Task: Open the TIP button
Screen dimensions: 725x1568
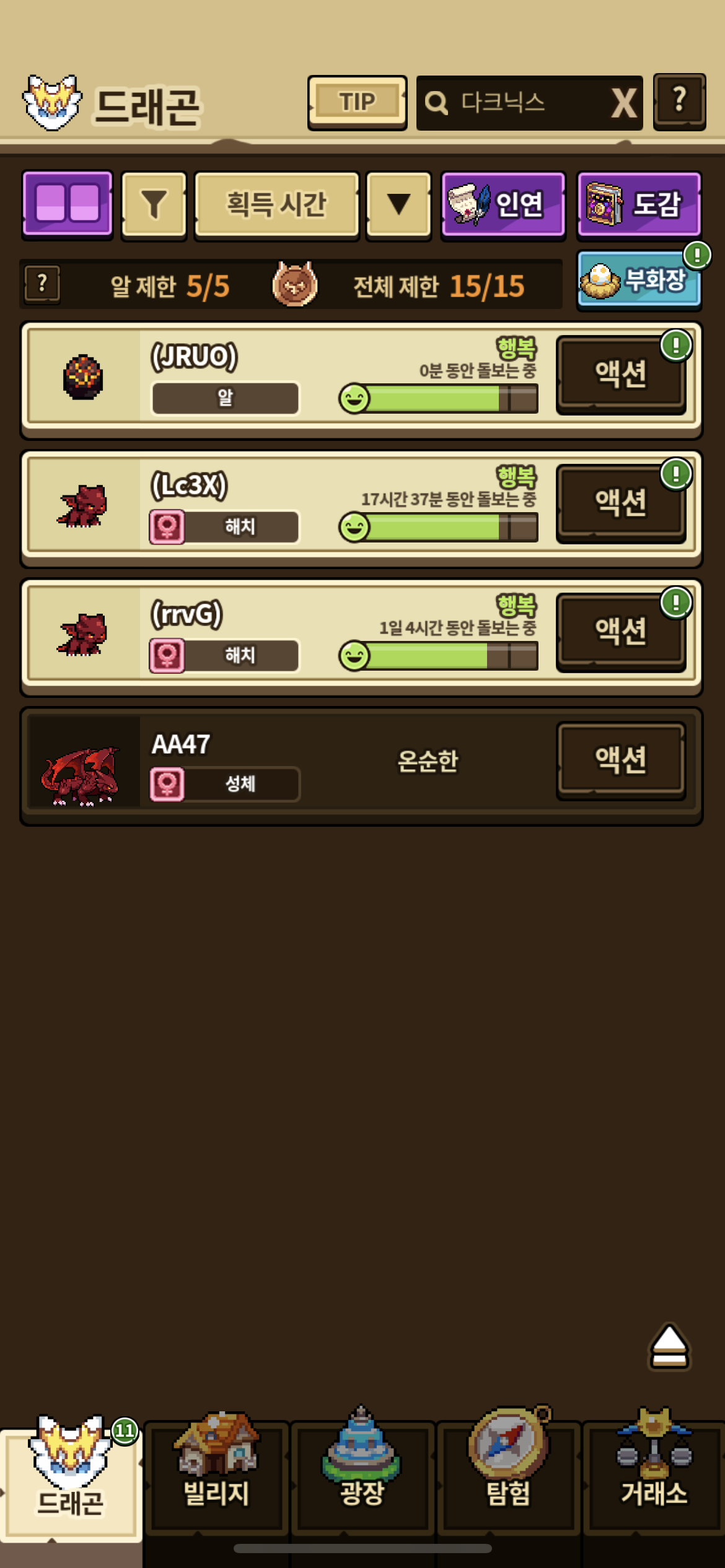Action: [357, 102]
